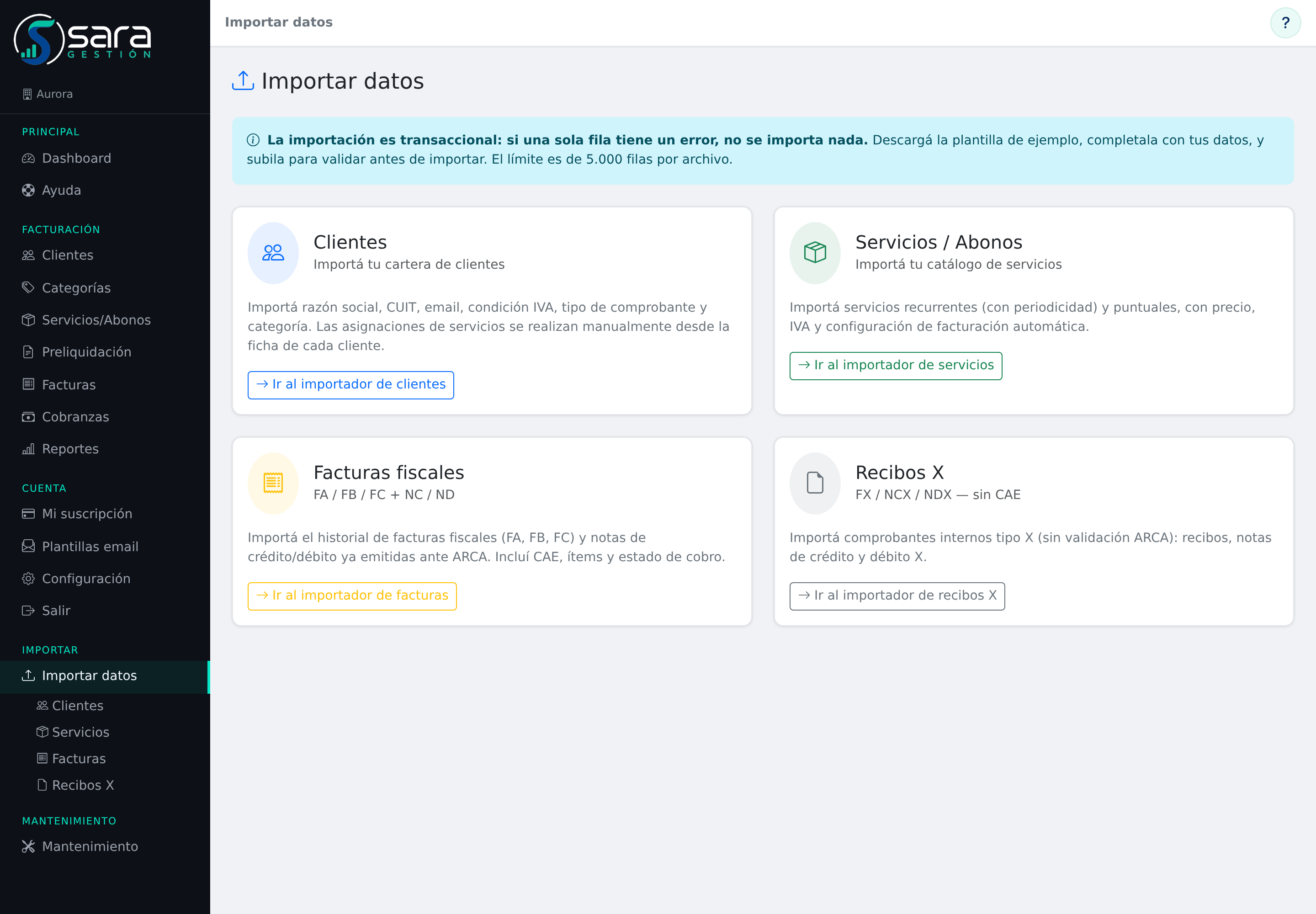Open the Dashboard menu item
This screenshot has width=1316, height=914.
click(104, 158)
